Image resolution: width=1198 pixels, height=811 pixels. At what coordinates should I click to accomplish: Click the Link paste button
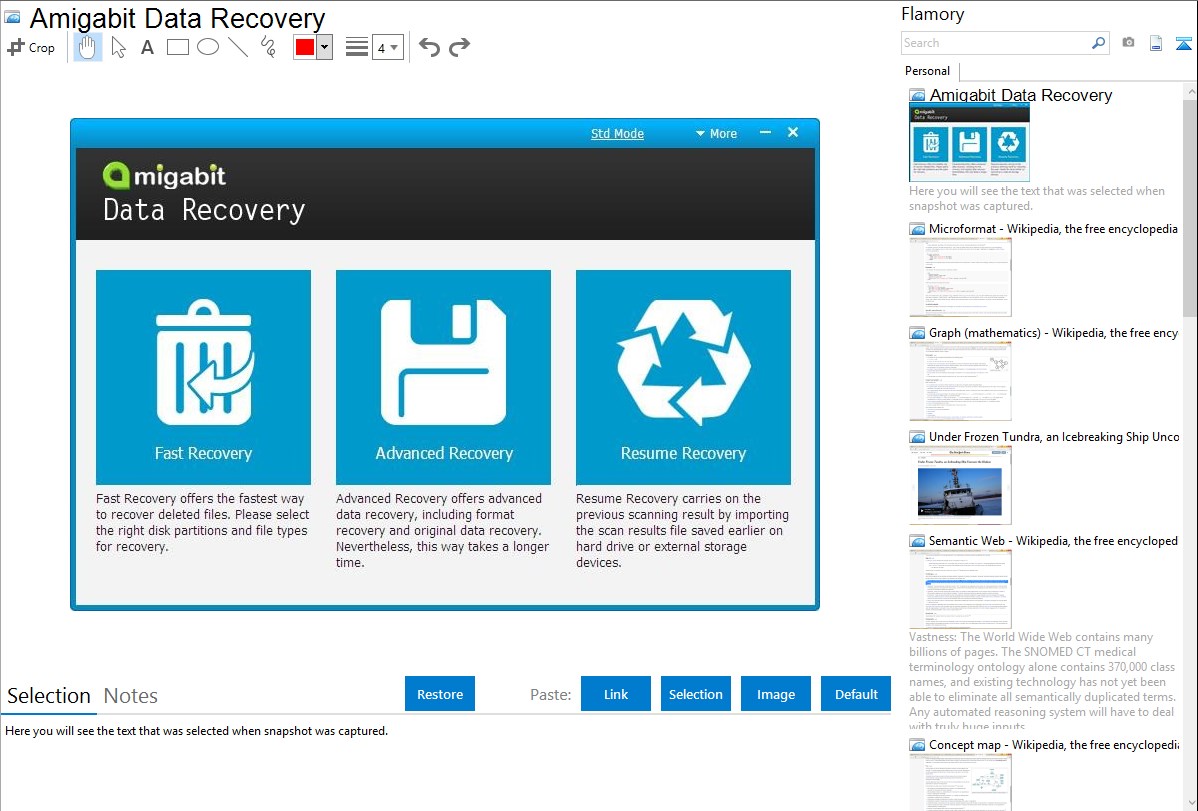(x=616, y=694)
